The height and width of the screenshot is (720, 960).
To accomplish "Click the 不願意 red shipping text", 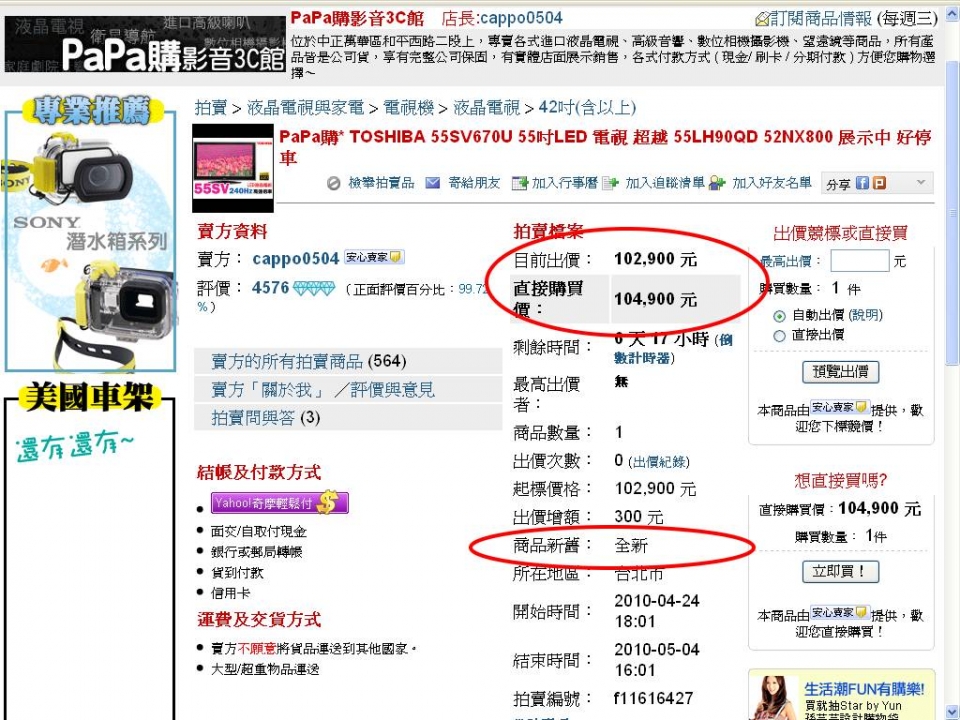I will tap(257, 648).
